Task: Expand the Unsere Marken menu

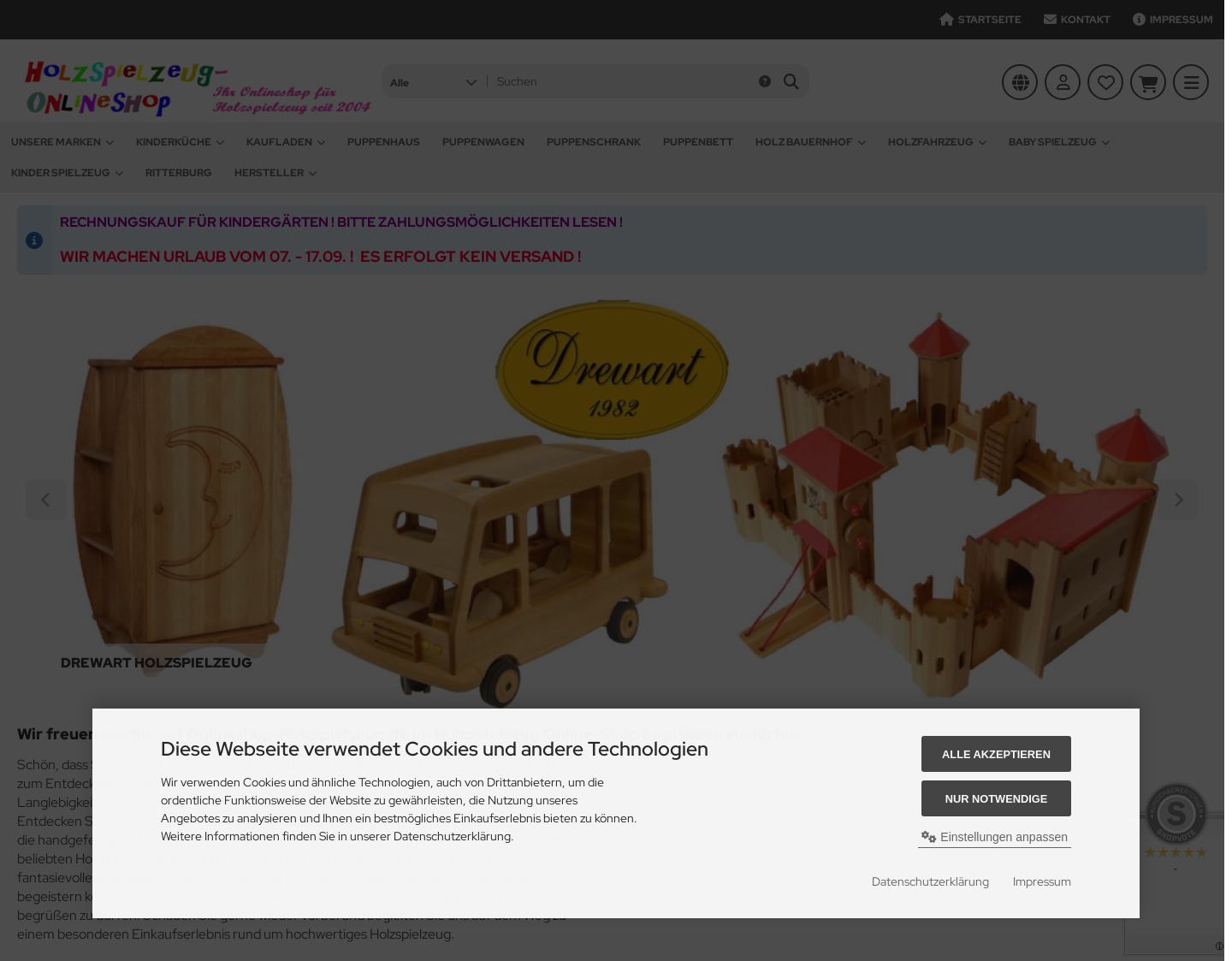Action: click(x=62, y=142)
